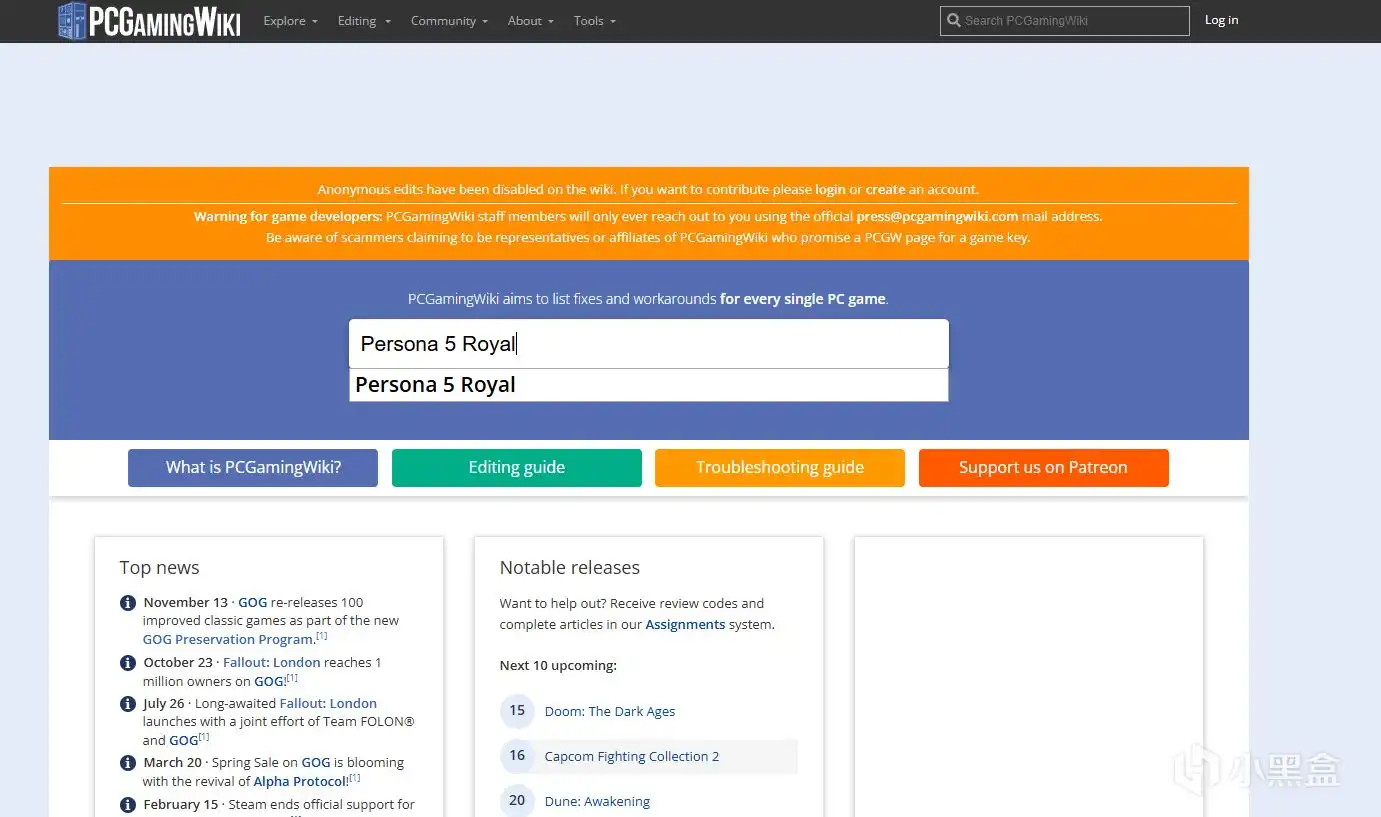1381x817 pixels.
Task: Open the Alpha Protocol link
Action: pyautogui.click(x=299, y=782)
